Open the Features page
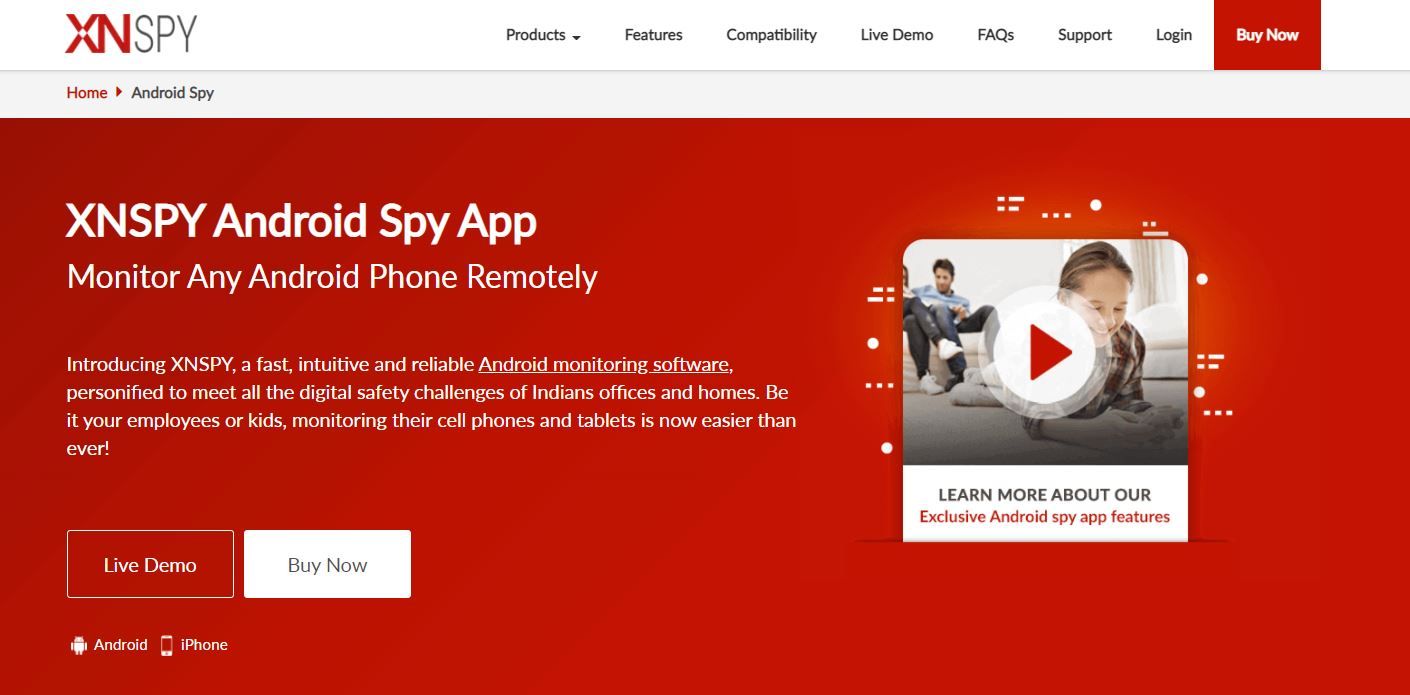Image resolution: width=1410 pixels, height=695 pixels. tap(653, 35)
